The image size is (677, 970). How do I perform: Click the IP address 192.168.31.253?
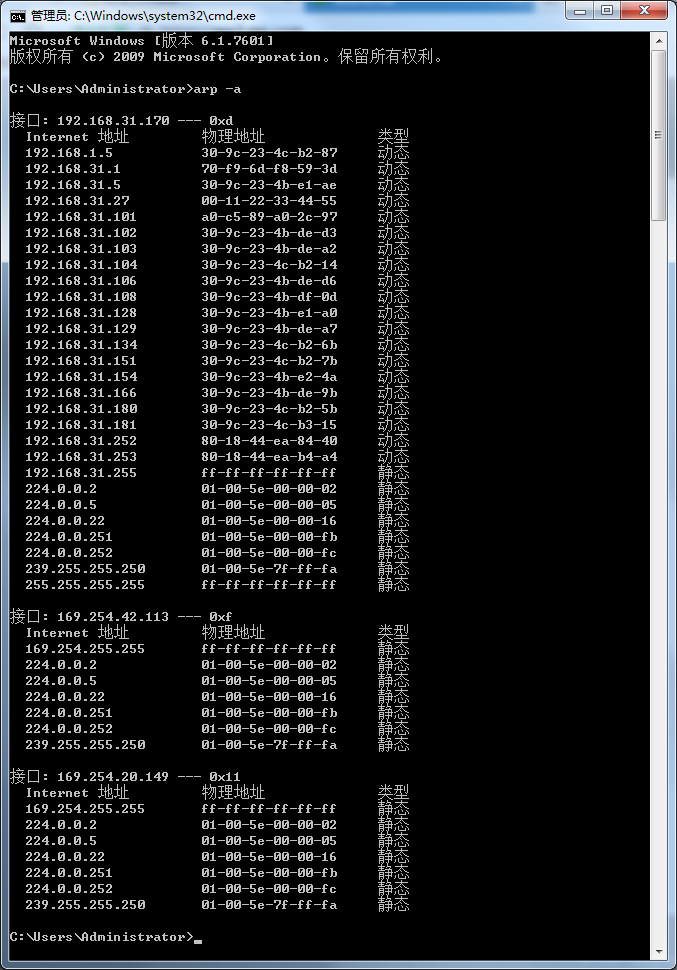[x=81, y=457]
